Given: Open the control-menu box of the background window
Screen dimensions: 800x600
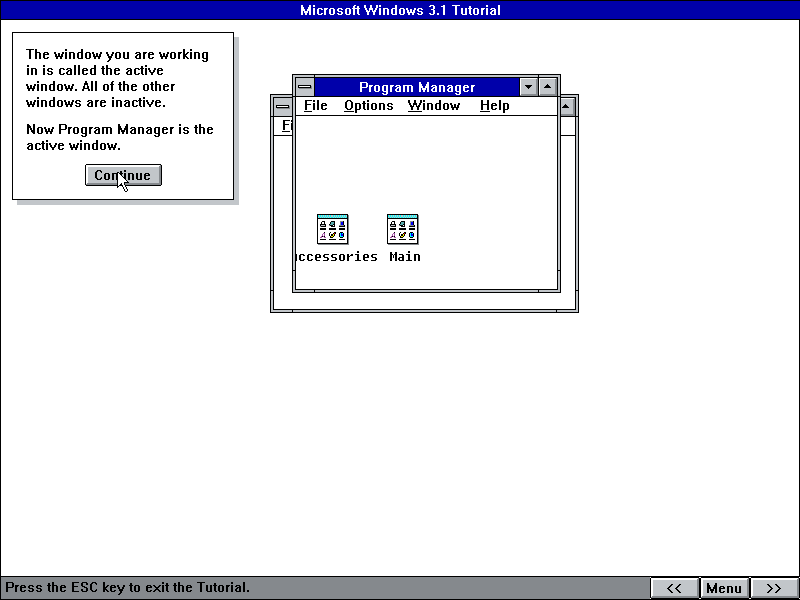Looking at the screenshot, I should pyautogui.click(x=283, y=107).
